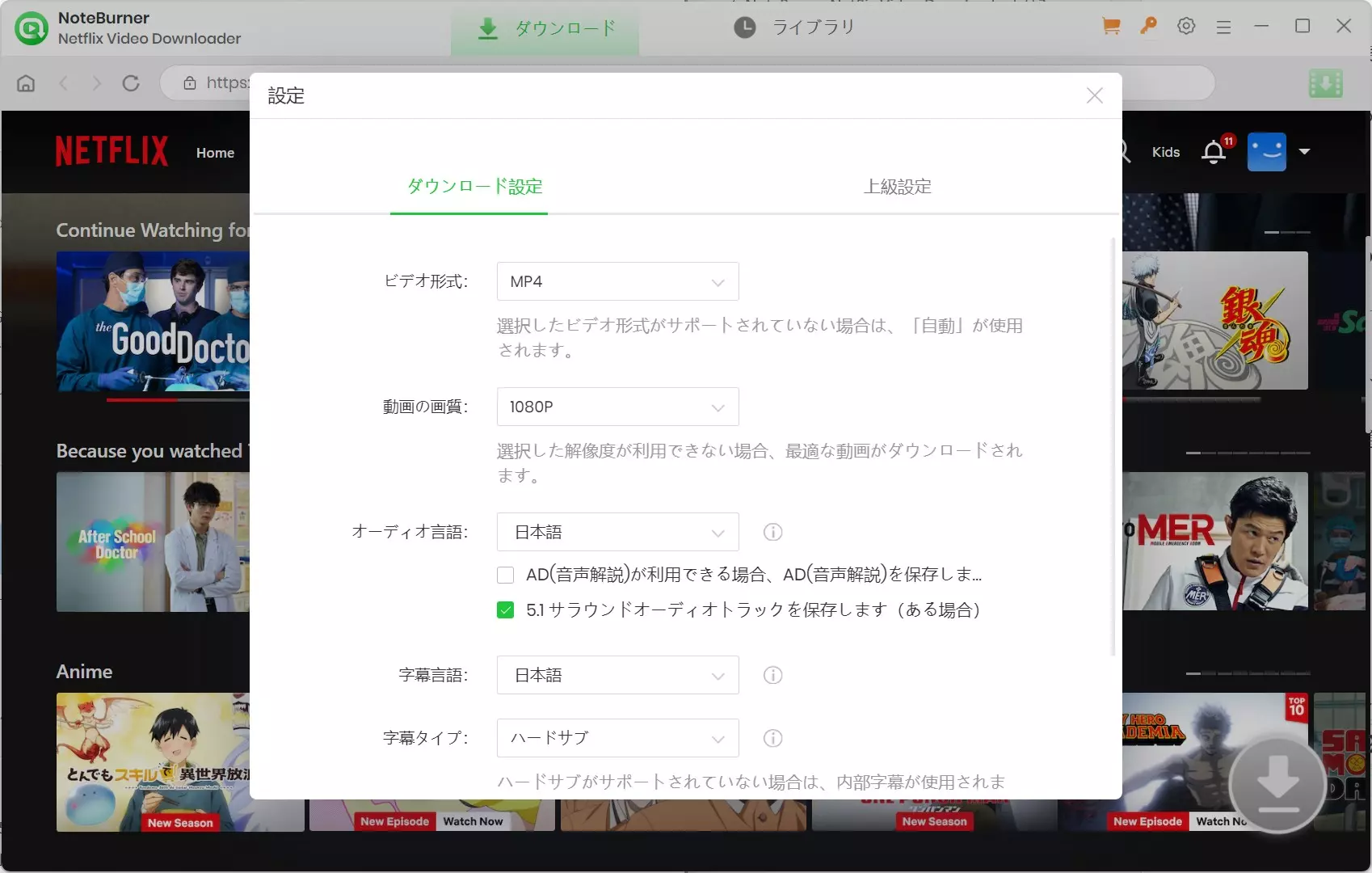1372x873 pixels.
Task: Select the ライブラリ main tab
Action: point(793,27)
